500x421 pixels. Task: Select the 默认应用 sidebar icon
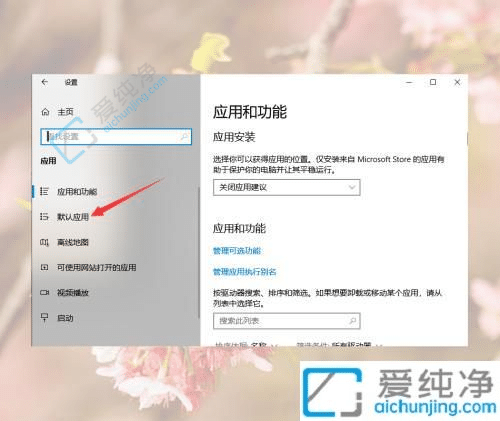pyautogui.click(x=44, y=217)
